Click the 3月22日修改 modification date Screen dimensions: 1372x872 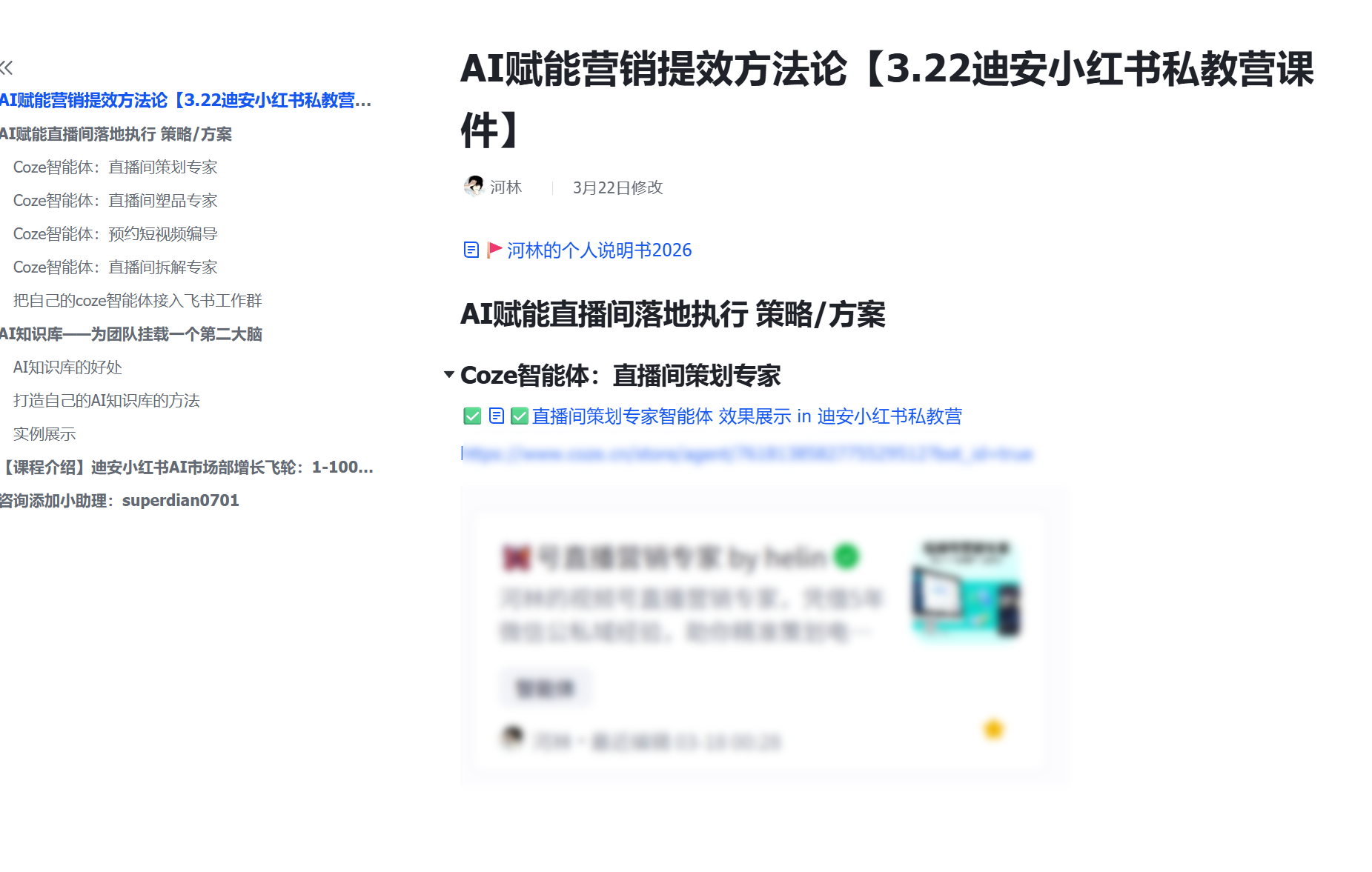pyautogui.click(x=617, y=187)
